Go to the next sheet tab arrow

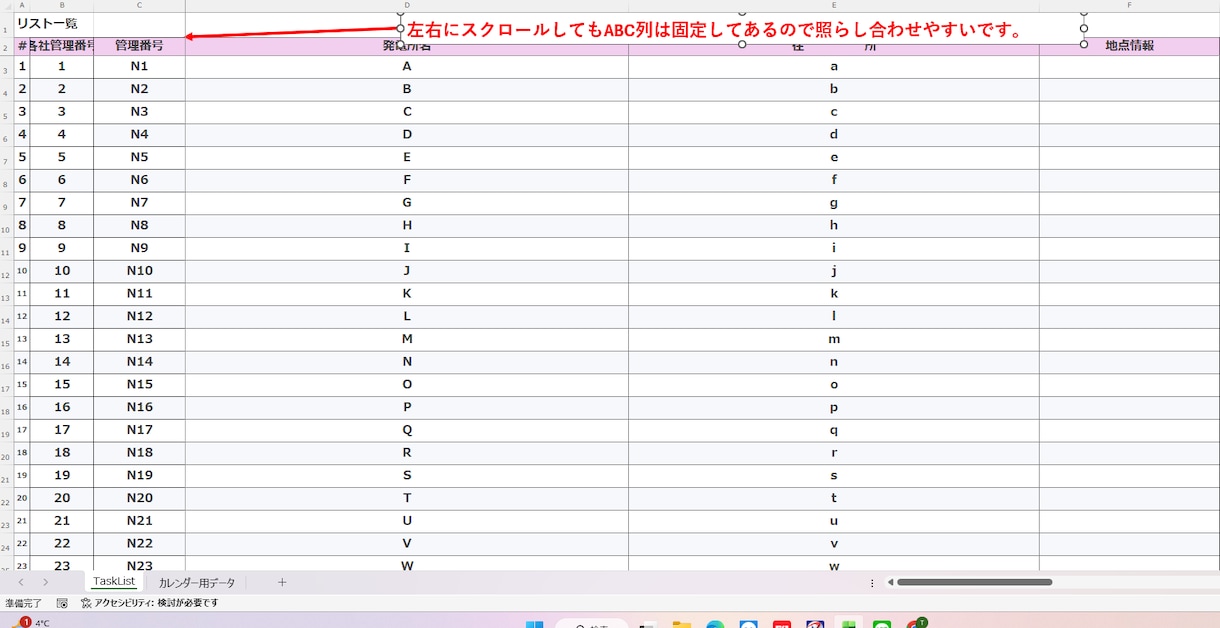point(45,582)
